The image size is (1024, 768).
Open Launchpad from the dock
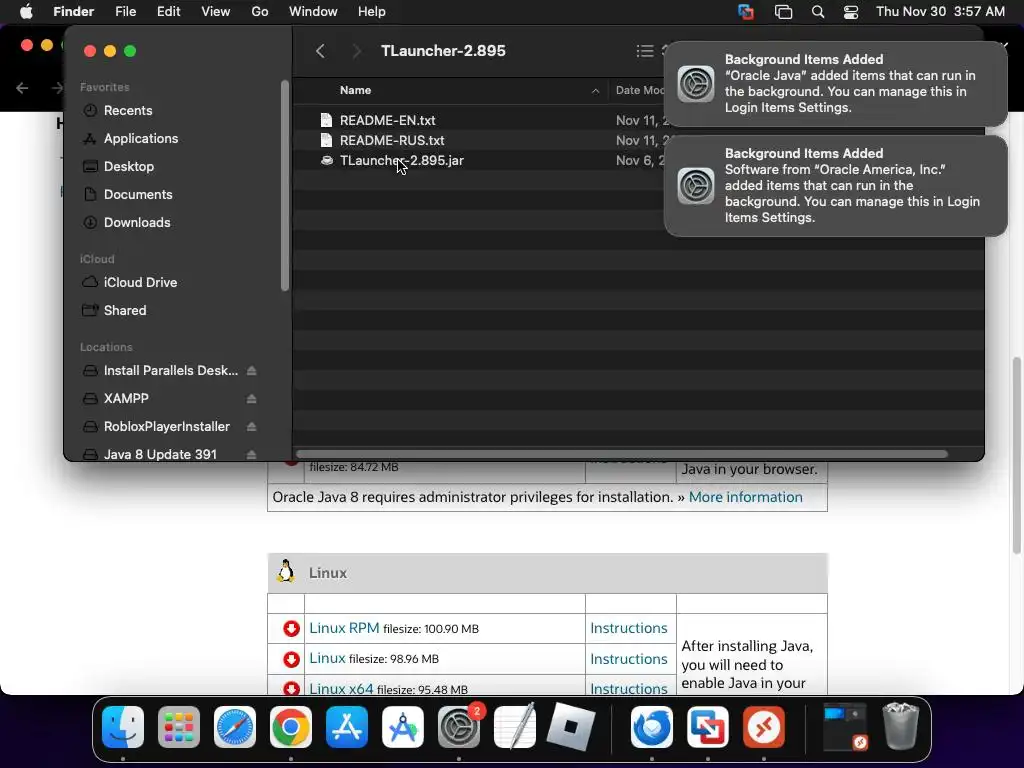(x=178, y=727)
